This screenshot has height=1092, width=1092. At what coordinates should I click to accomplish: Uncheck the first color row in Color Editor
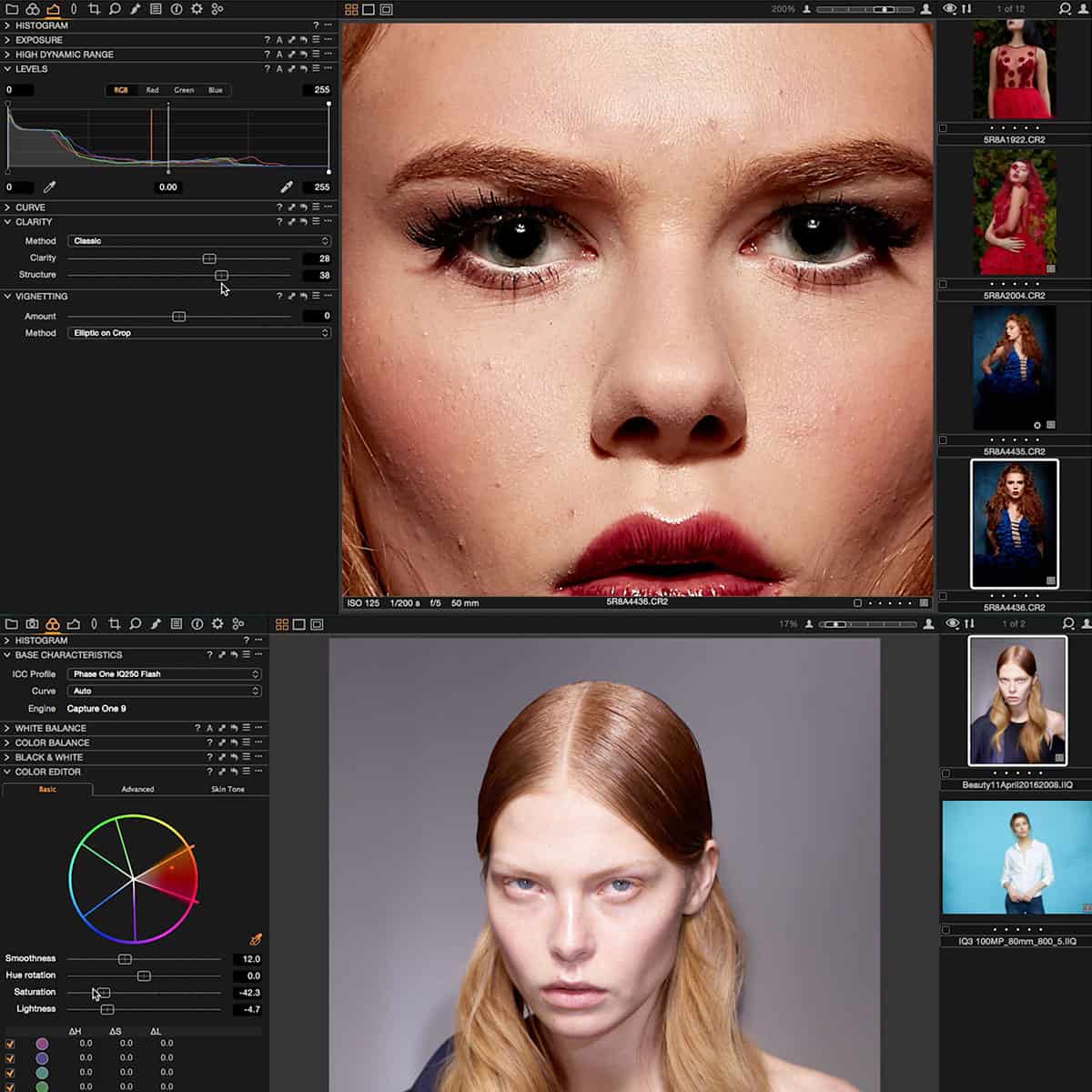click(x=11, y=1042)
